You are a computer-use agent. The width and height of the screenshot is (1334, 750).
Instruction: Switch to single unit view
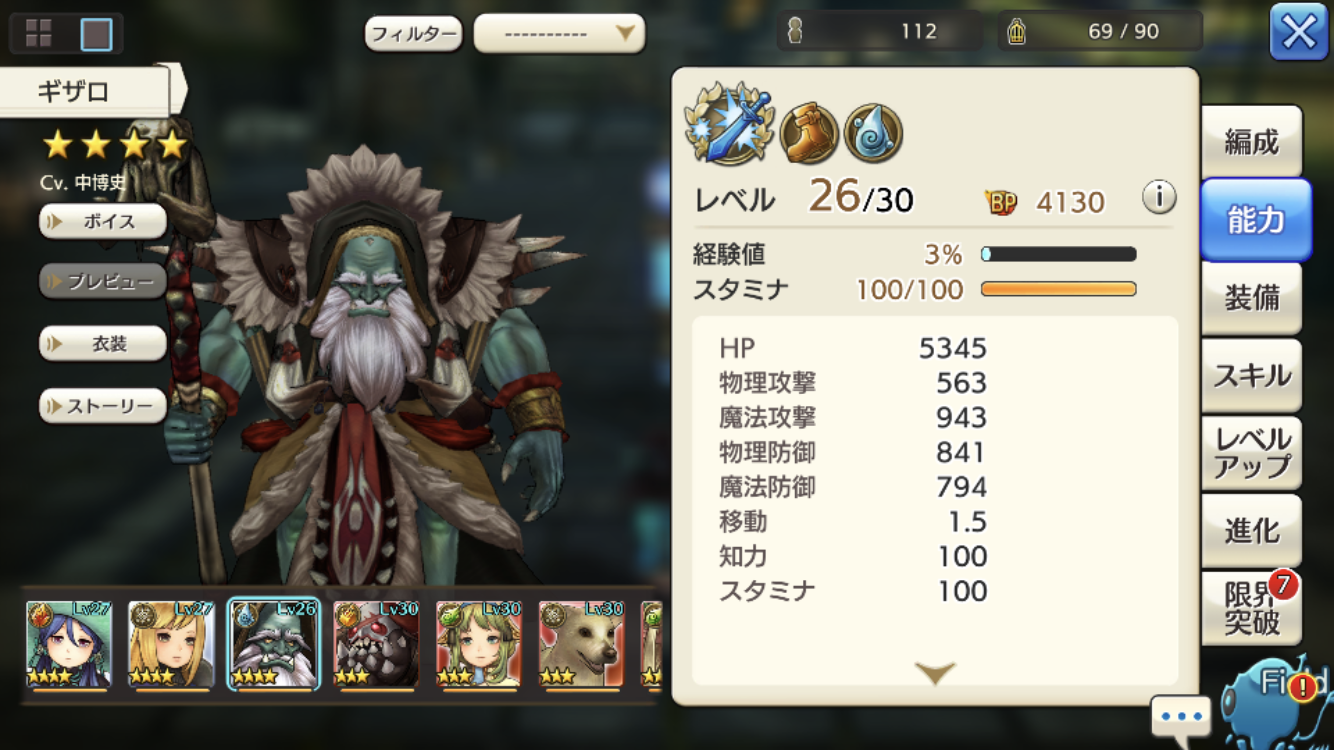[96, 34]
